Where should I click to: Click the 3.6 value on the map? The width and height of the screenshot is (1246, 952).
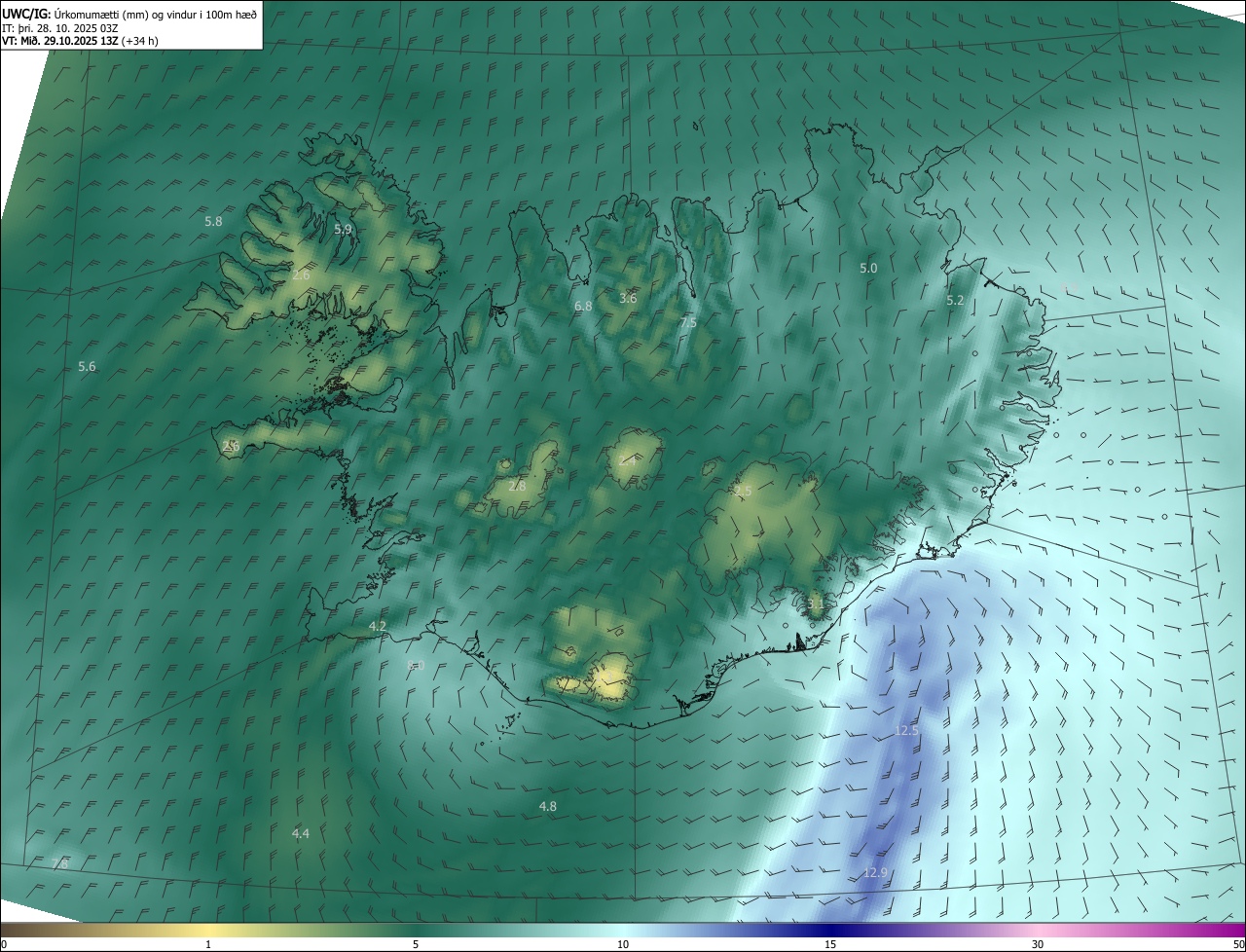628,298
